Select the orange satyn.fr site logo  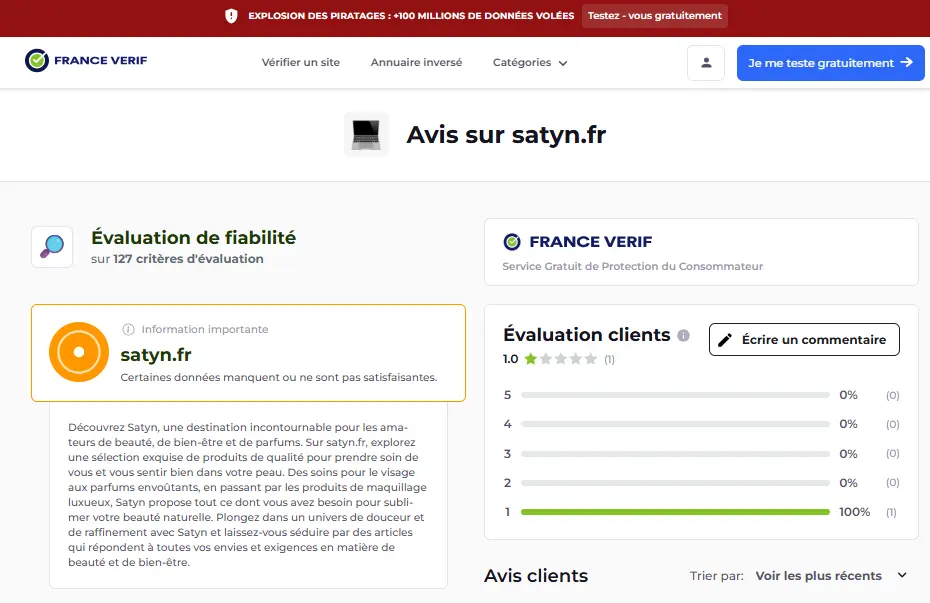(78, 352)
